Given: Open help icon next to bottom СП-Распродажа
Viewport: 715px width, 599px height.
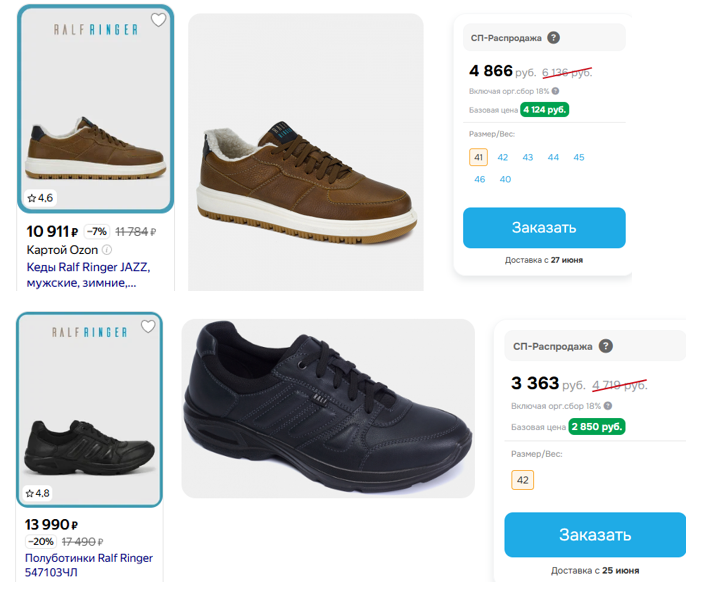Looking at the screenshot, I should click(x=606, y=346).
